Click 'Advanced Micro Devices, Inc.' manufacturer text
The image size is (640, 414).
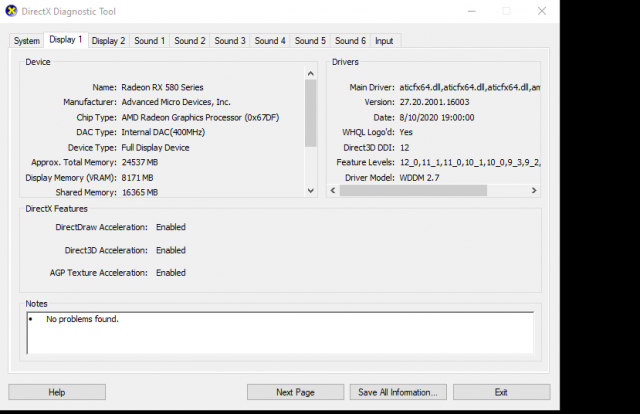(x=176, y=102)
